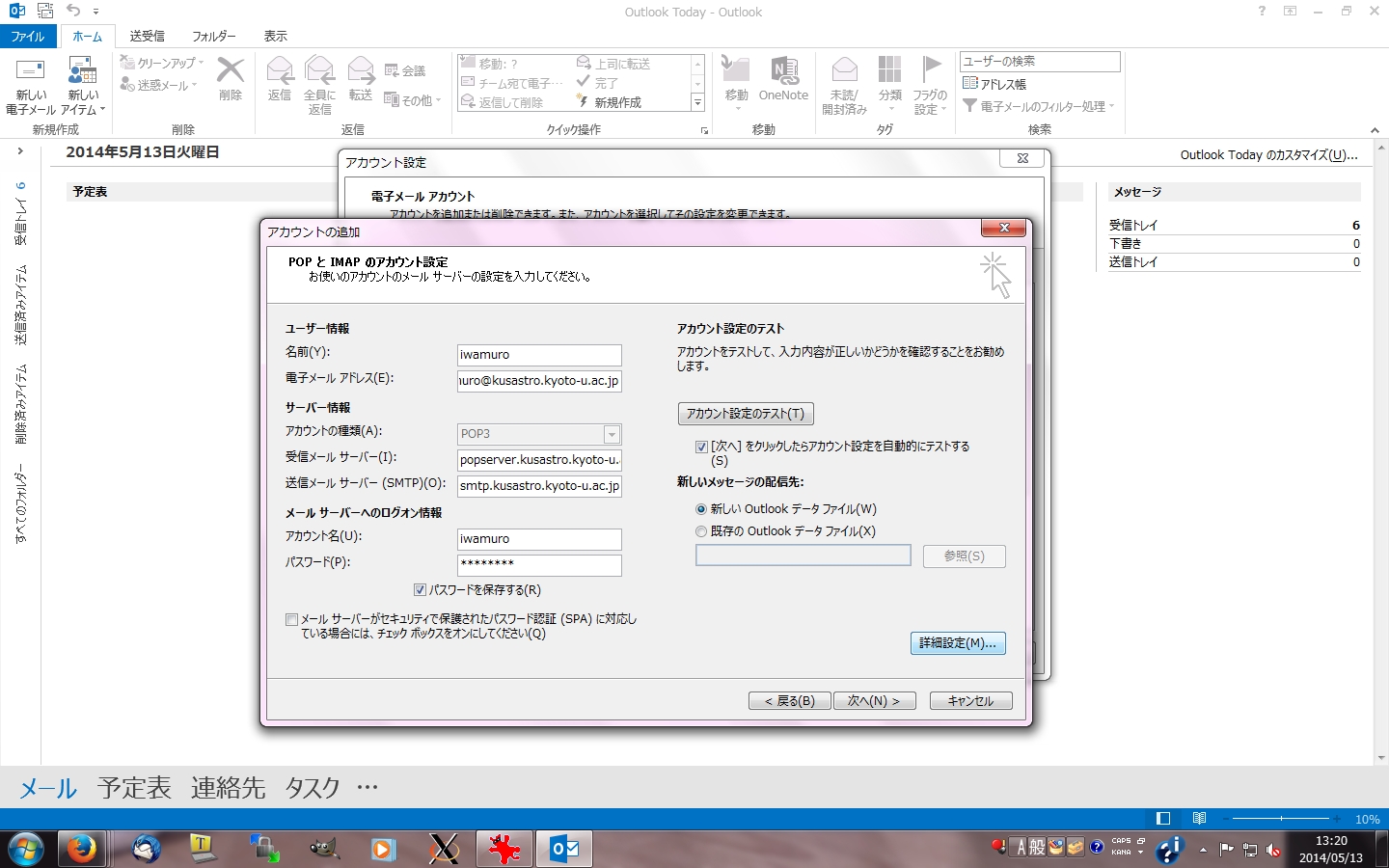1389x868 pixels.
Task: Switch to the Send/Receive (送受信) tab
Action: tap(147, 36)
